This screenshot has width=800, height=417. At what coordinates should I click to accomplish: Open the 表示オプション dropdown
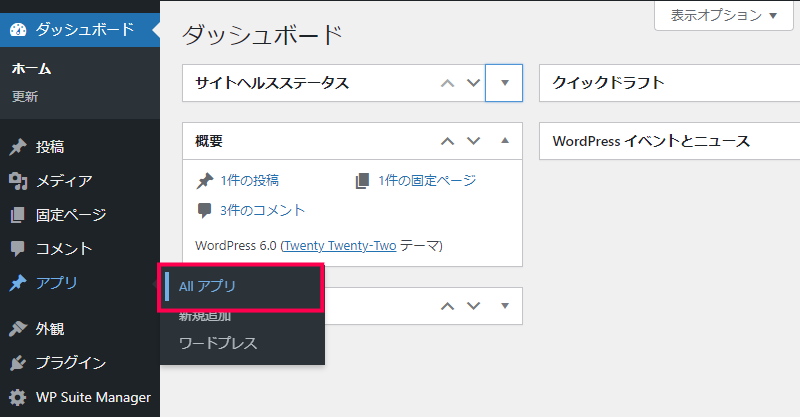(723, 15)
